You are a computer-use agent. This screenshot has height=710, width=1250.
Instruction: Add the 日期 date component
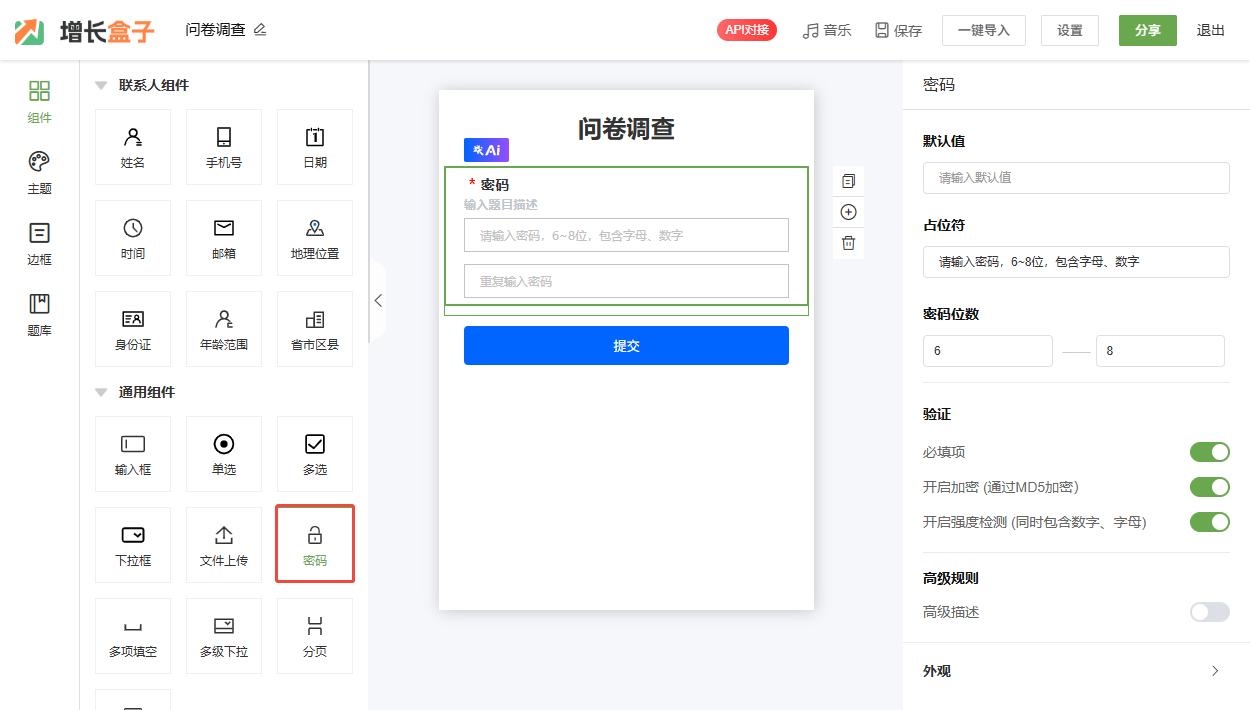pos(315,147)
